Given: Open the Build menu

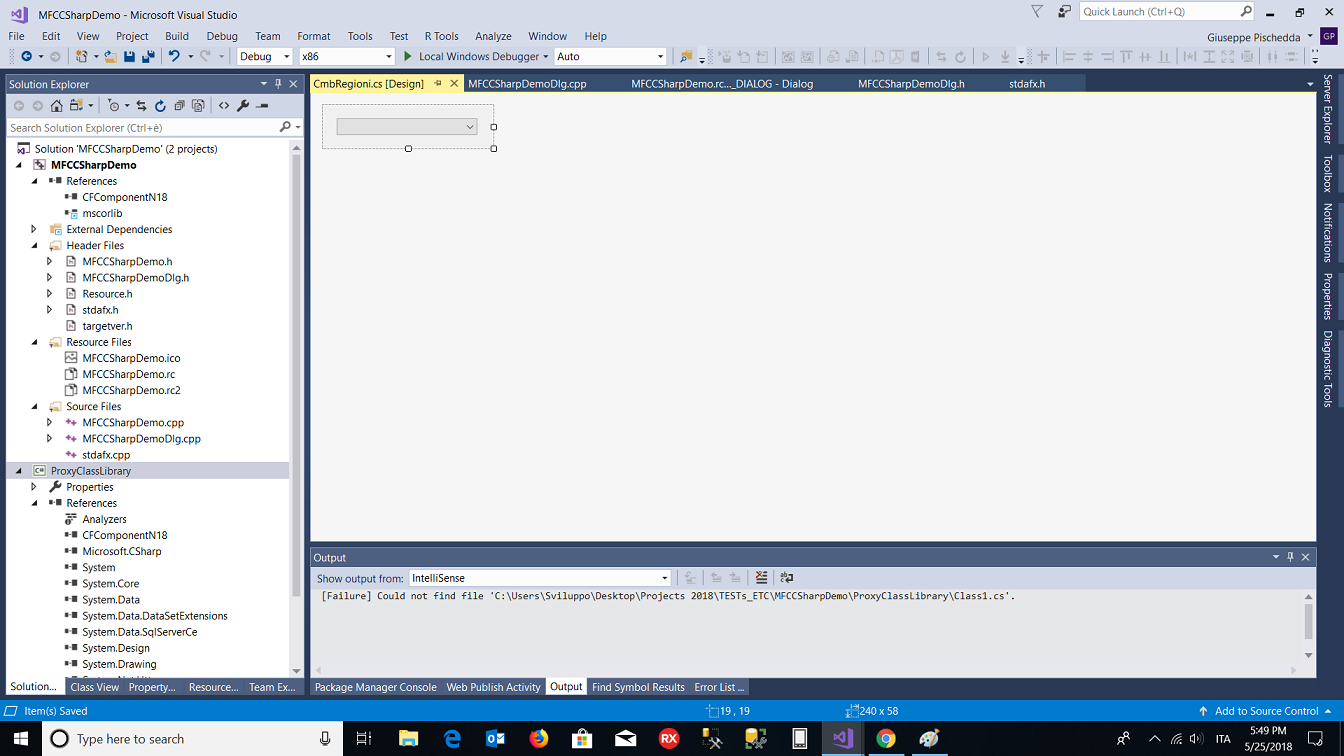Looking at the screenshot, I should point(177,36).
